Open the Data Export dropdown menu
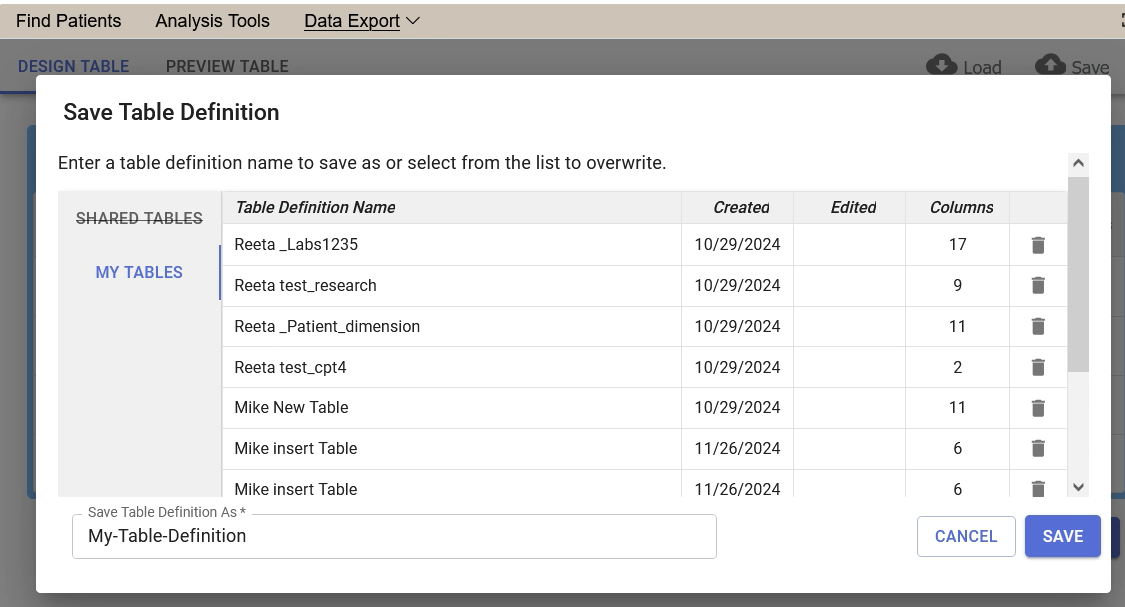1125x607 pixels. click(361, 21)
